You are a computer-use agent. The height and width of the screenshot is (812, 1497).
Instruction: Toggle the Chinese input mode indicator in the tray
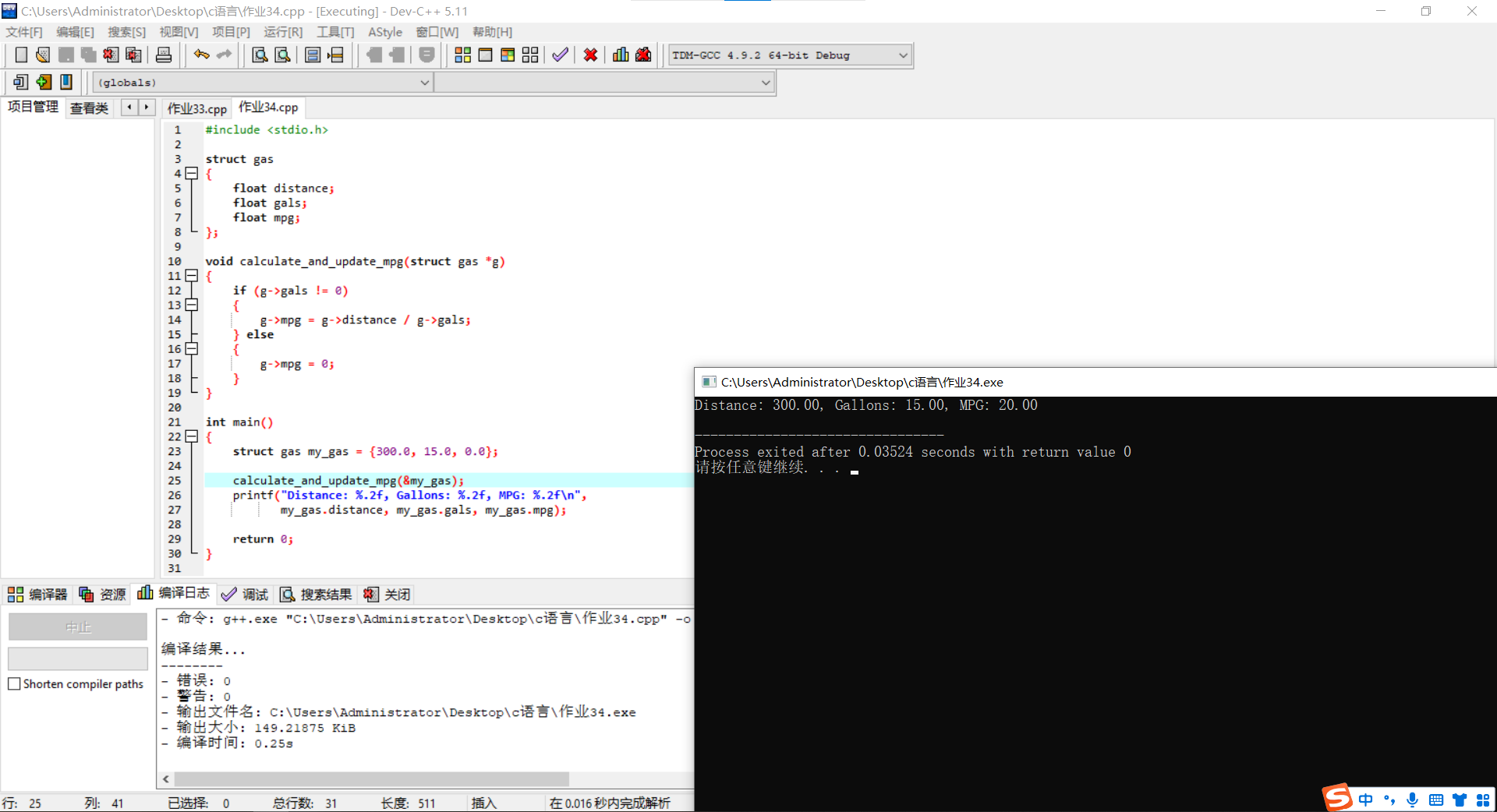coord(1365,800)
